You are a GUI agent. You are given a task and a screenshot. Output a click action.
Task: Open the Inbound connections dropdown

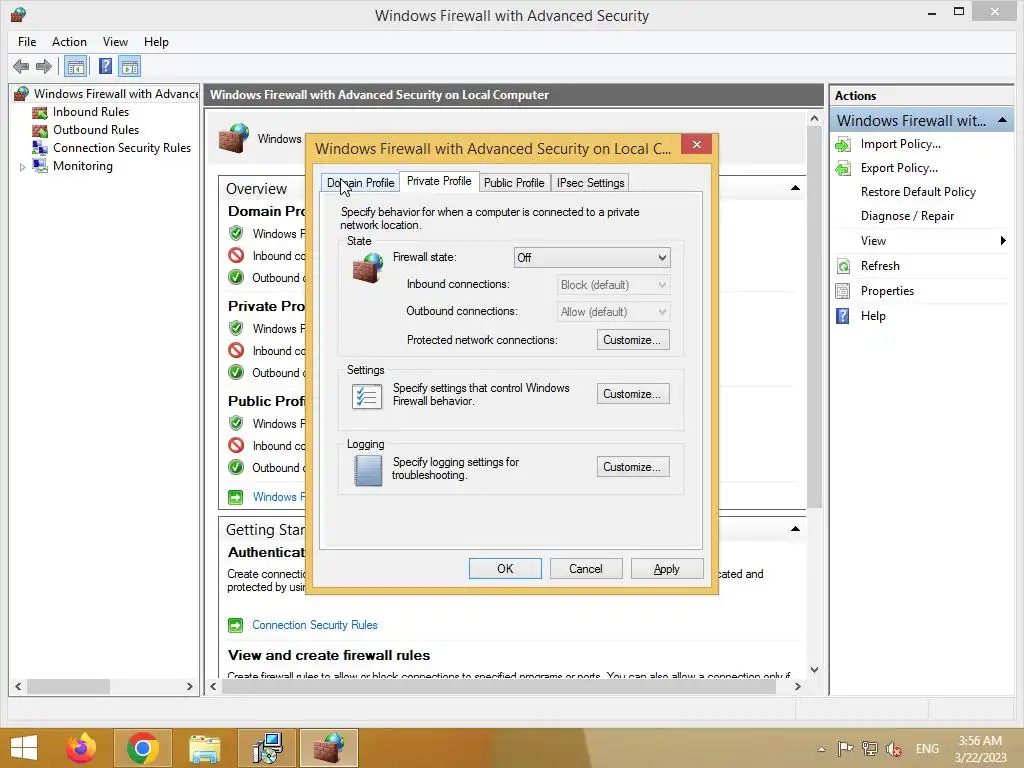point(613,285)
